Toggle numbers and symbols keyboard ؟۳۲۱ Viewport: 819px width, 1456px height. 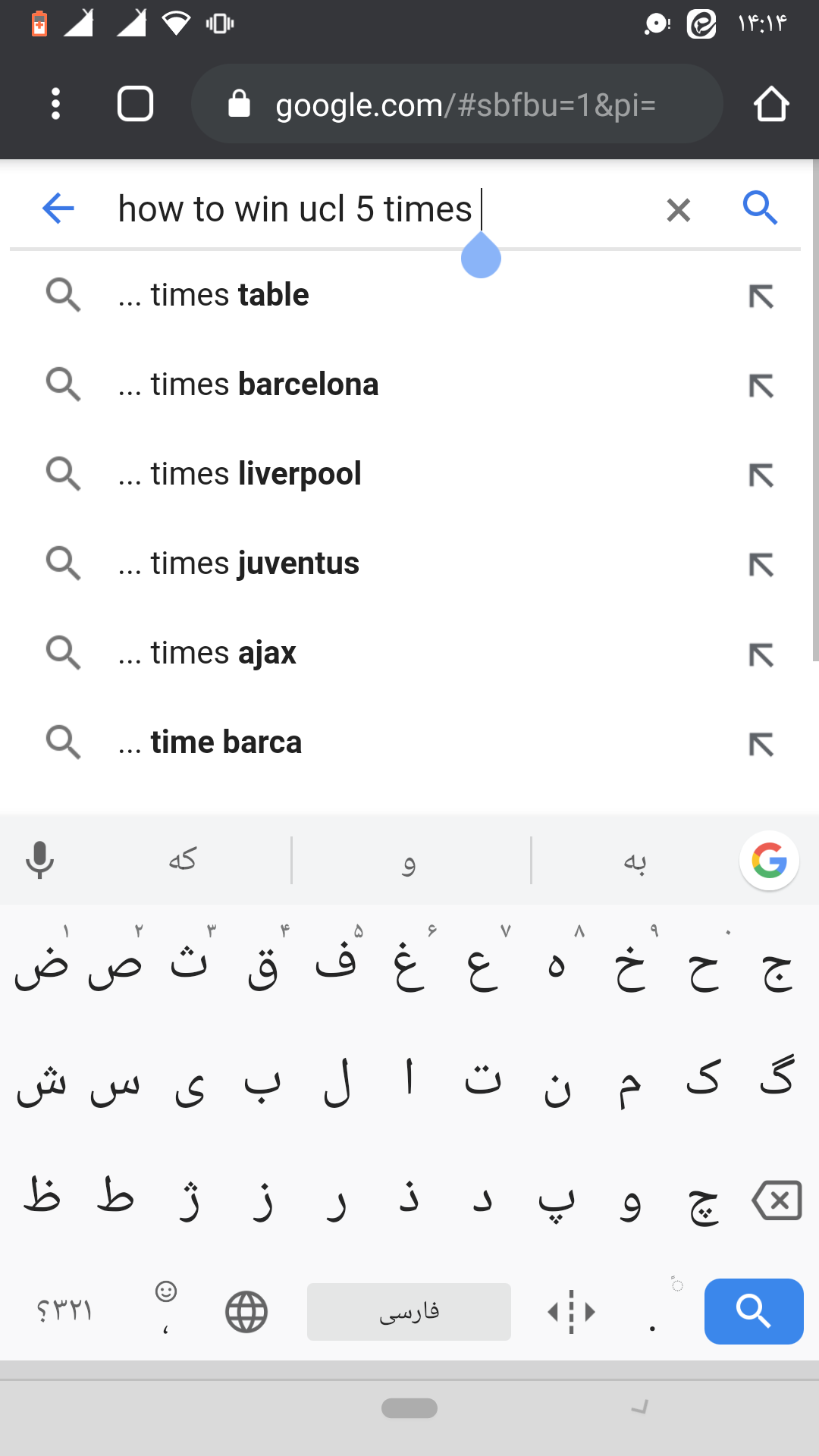click(64, 1310)
